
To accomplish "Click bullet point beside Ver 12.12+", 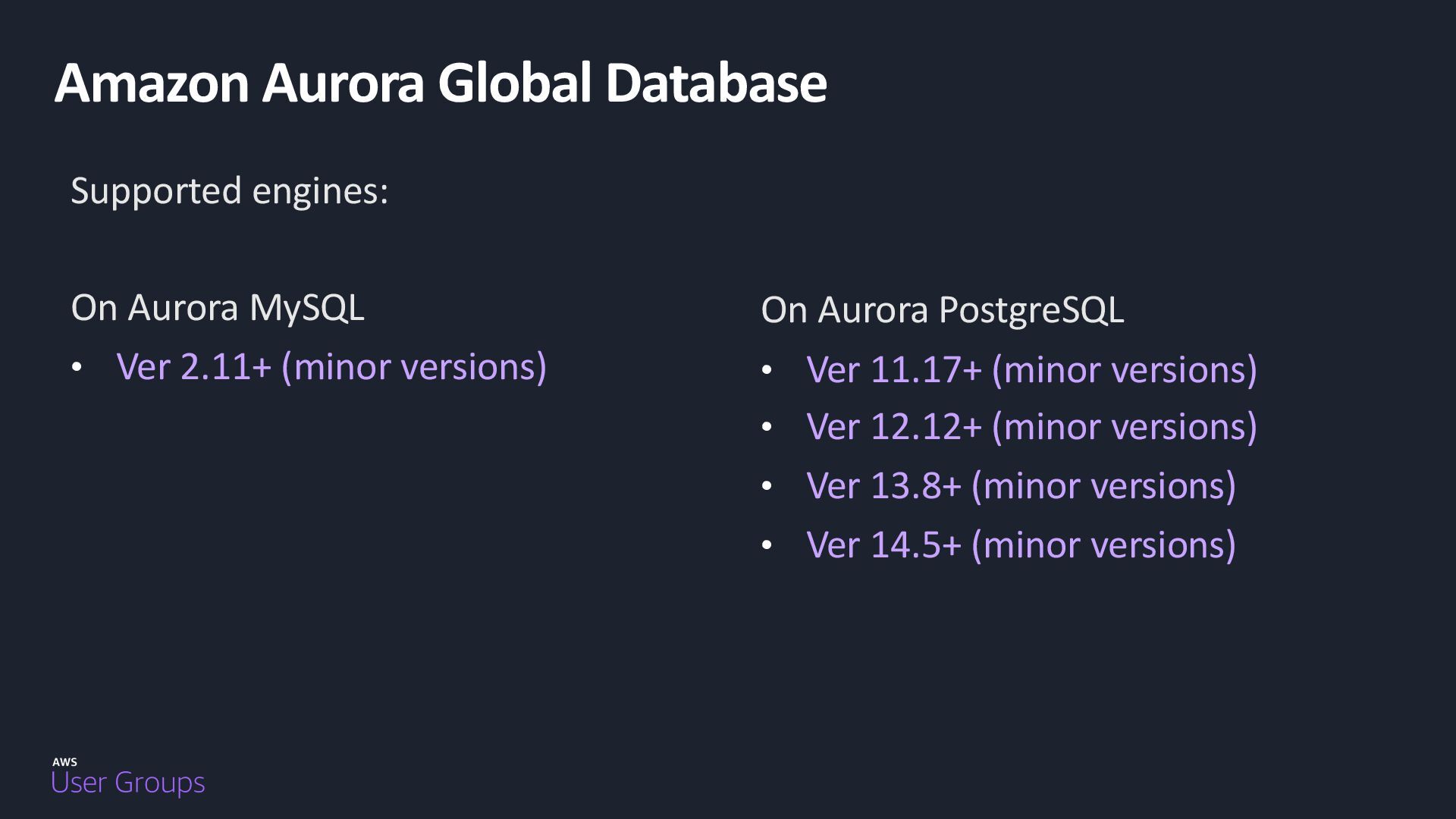I will point(767,428).
